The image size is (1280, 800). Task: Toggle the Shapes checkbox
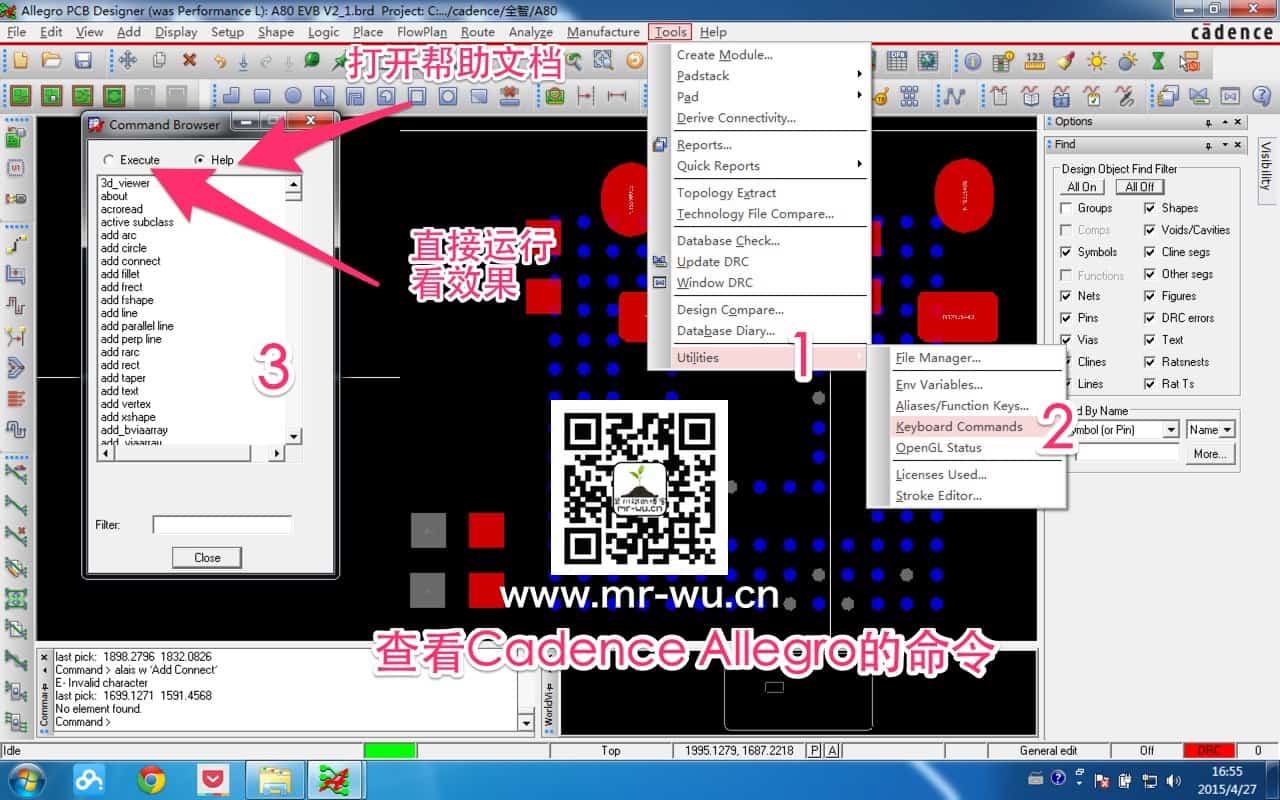point(1150,208)
